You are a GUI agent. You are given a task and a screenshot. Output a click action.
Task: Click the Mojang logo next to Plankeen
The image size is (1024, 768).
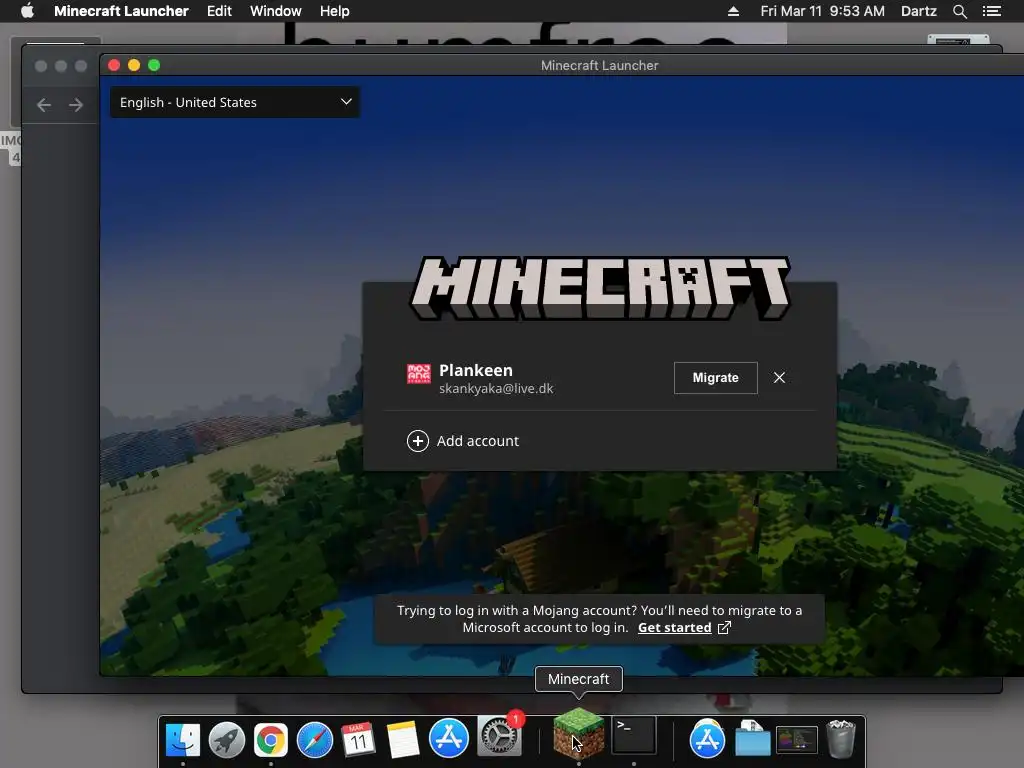(419, 374)
